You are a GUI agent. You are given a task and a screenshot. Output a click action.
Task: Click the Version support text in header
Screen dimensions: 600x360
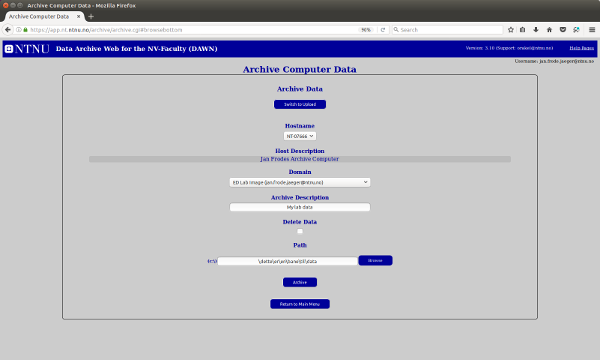pyautogui.click(x=509, y=48)
